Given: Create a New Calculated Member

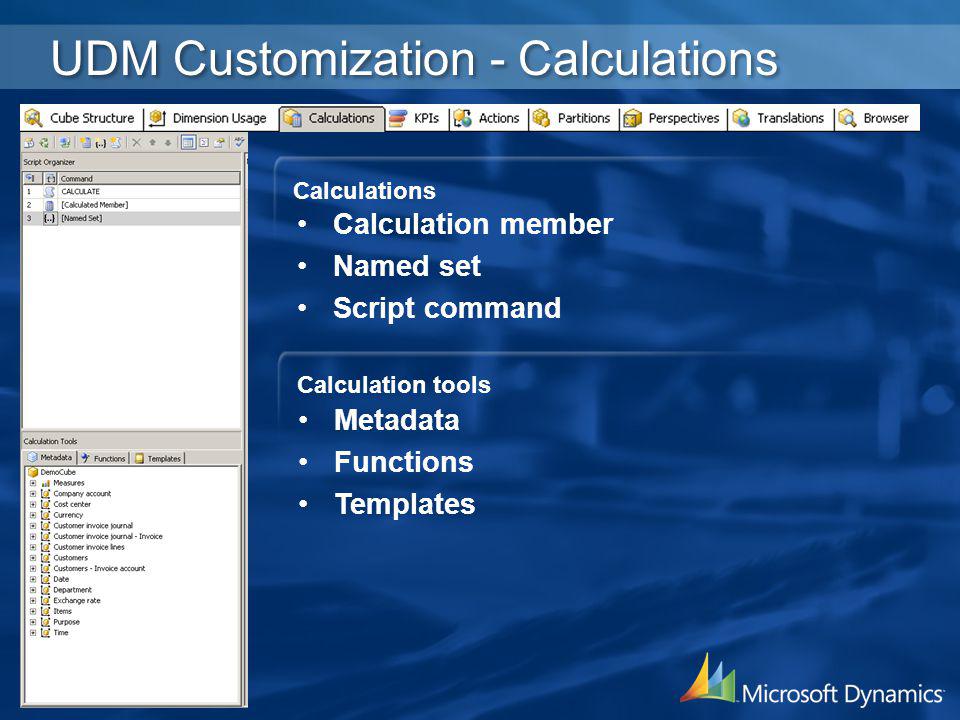Looking at the screenshot, I should (x=86, y=143).
